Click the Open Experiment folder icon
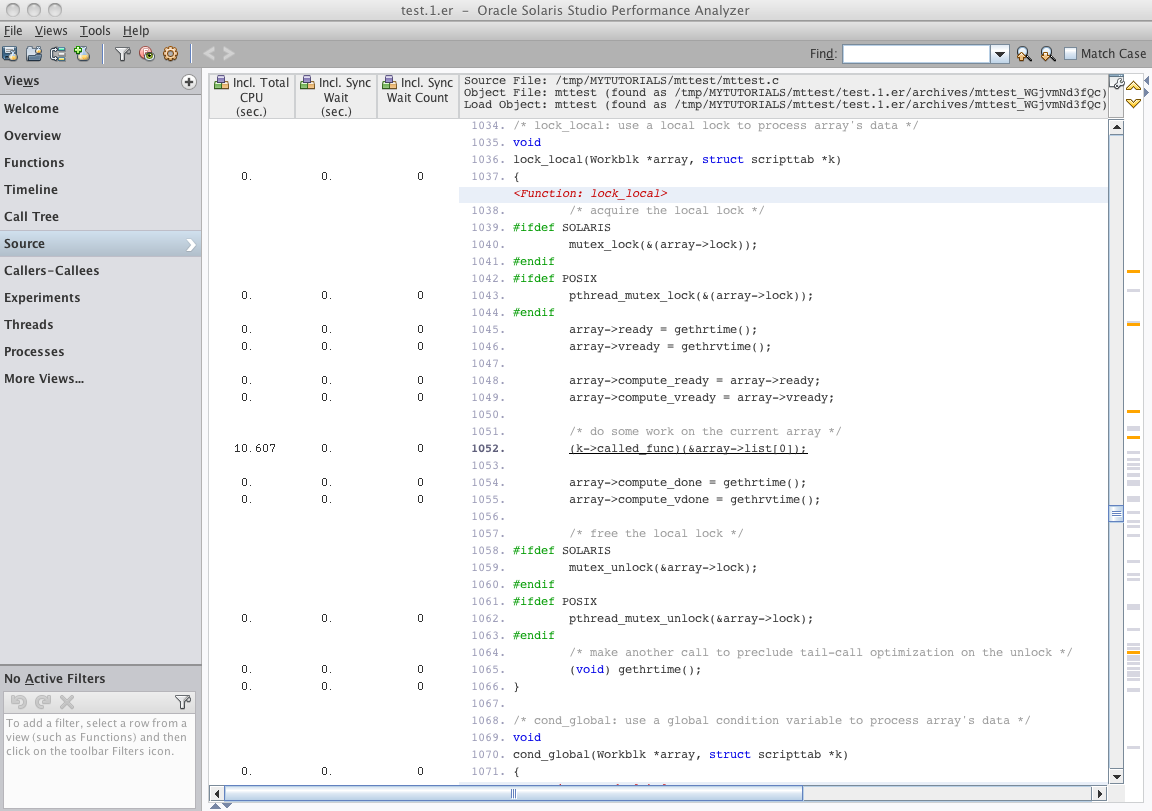The width and height of the screenshot is (1152, 811). 34,54
